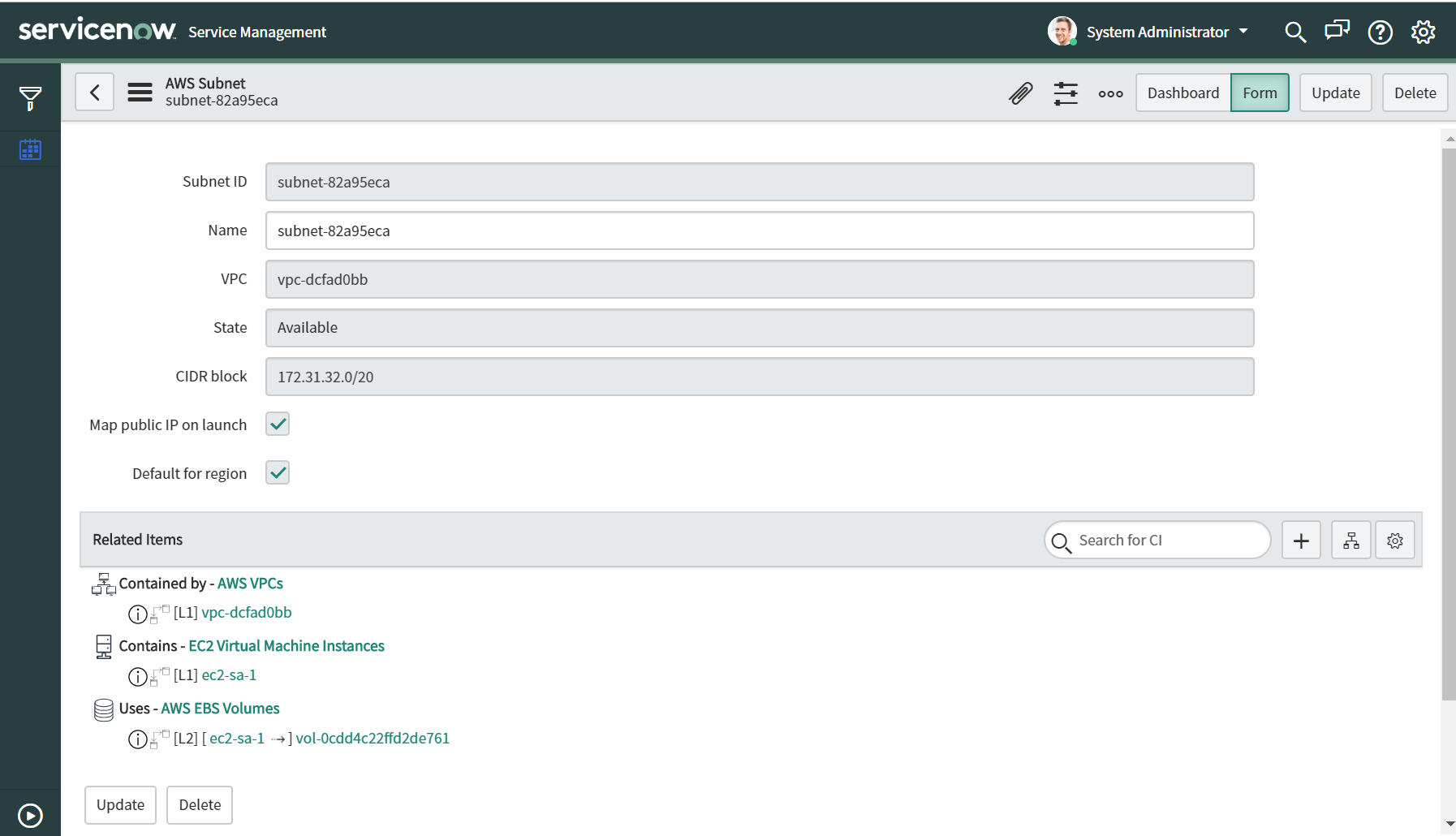This screenshot has width=1456, height=836.
Task: Click the Update button in header
Action: point(1336,93)
